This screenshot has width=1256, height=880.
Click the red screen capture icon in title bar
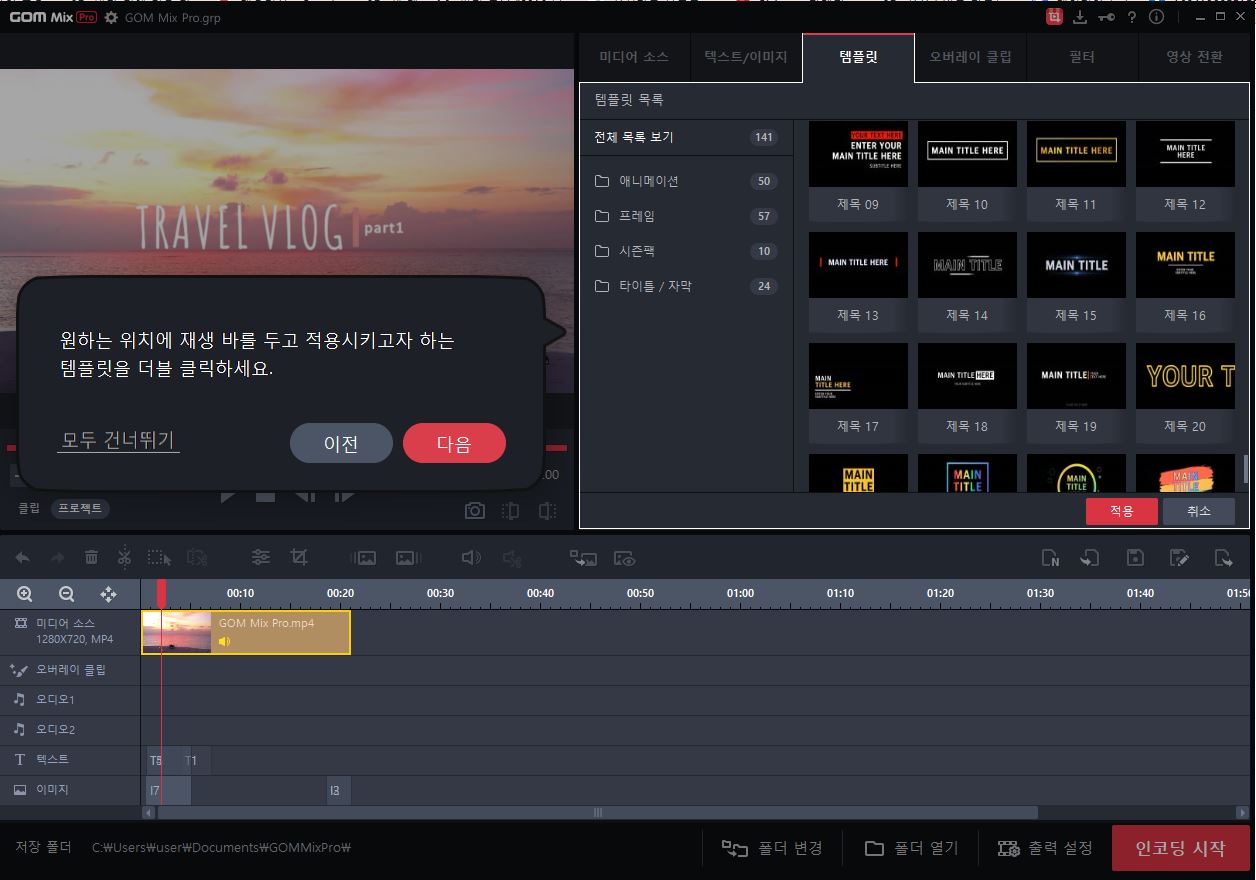(x=1054, y=17)
